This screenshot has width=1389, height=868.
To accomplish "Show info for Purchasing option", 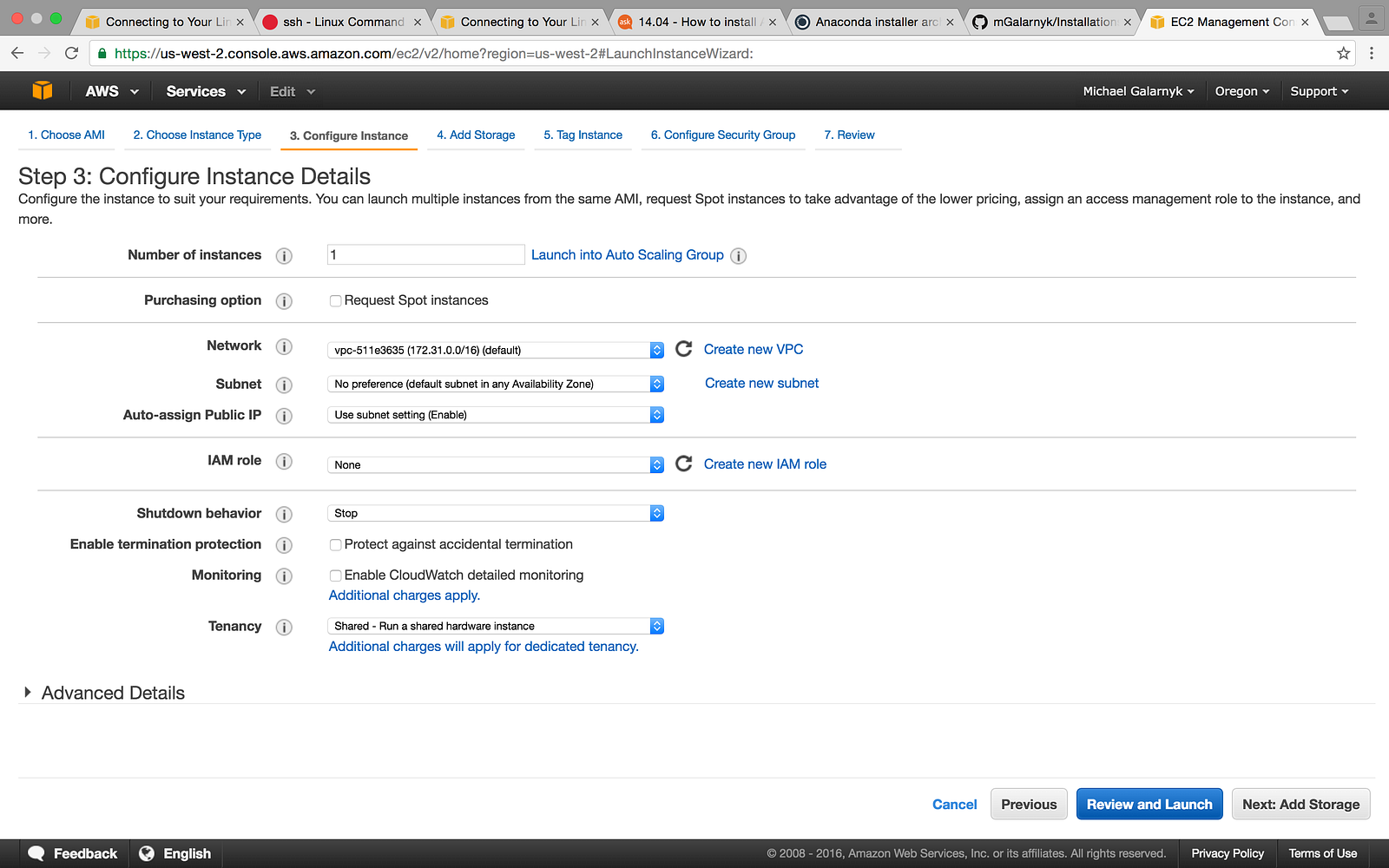I will (x=284, y=301).
